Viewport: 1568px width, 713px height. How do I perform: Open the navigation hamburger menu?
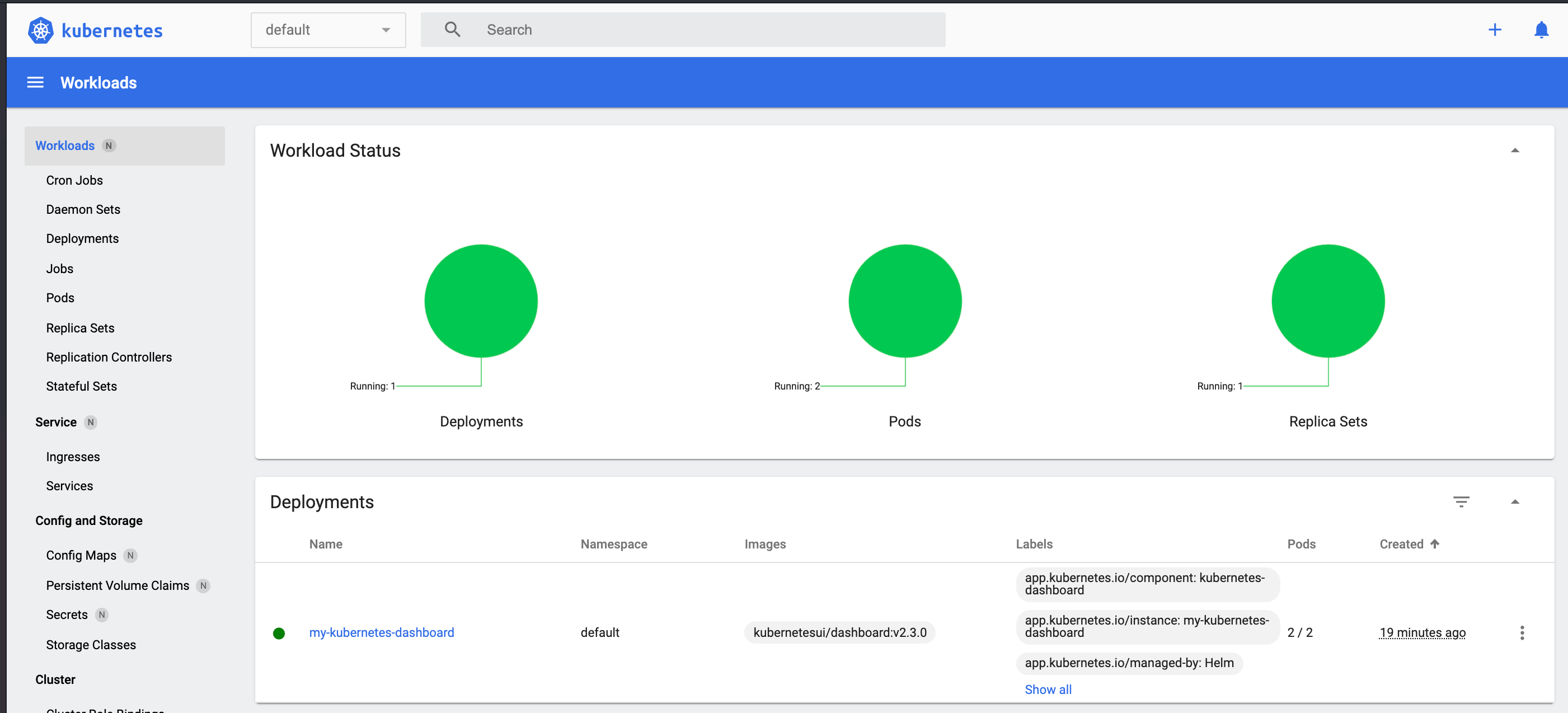(x=35, y=82)
